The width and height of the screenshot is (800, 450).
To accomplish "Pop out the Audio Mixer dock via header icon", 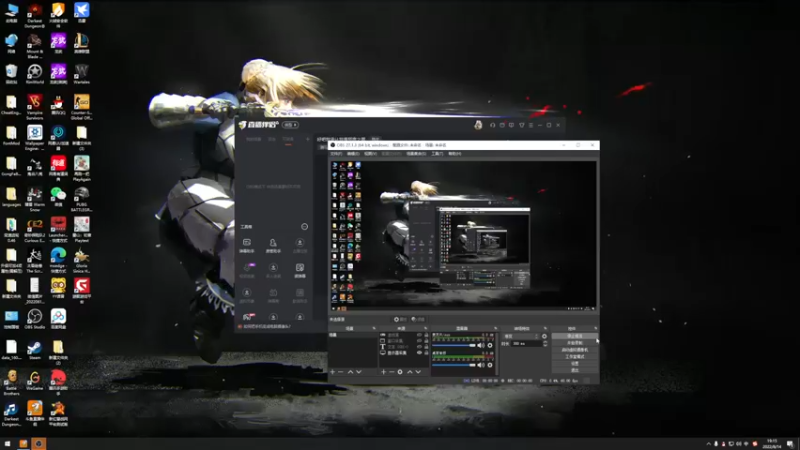I will [495, 328].
